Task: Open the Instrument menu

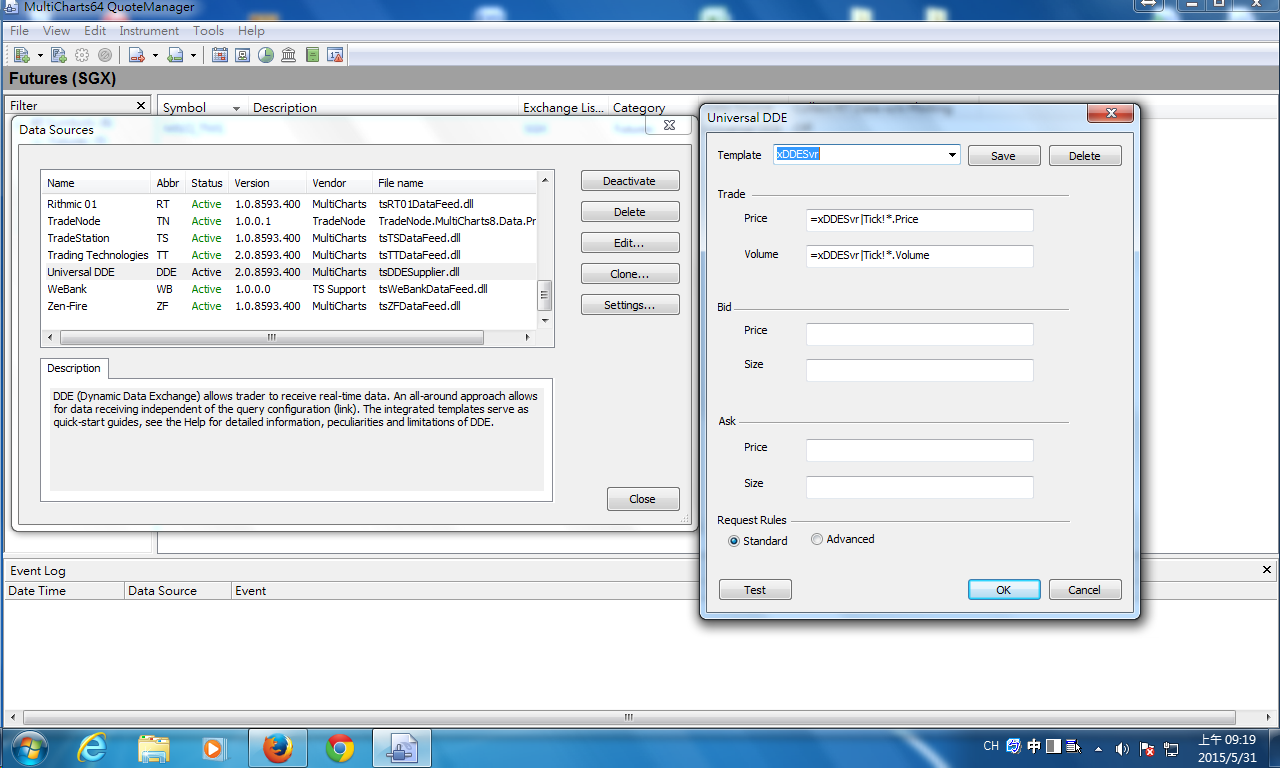Action: 149,31
